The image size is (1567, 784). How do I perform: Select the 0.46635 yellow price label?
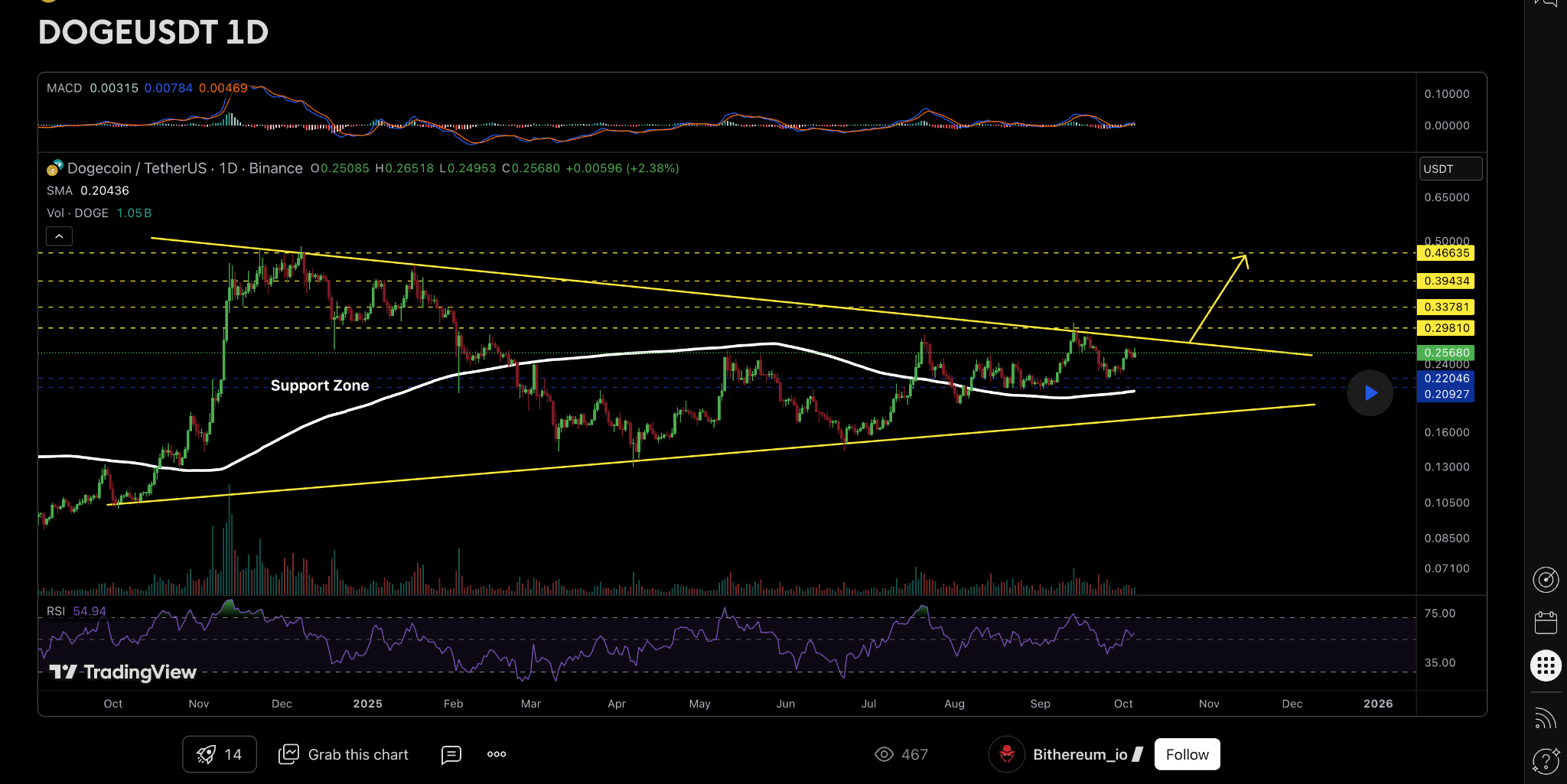(x=1445, y=253)
